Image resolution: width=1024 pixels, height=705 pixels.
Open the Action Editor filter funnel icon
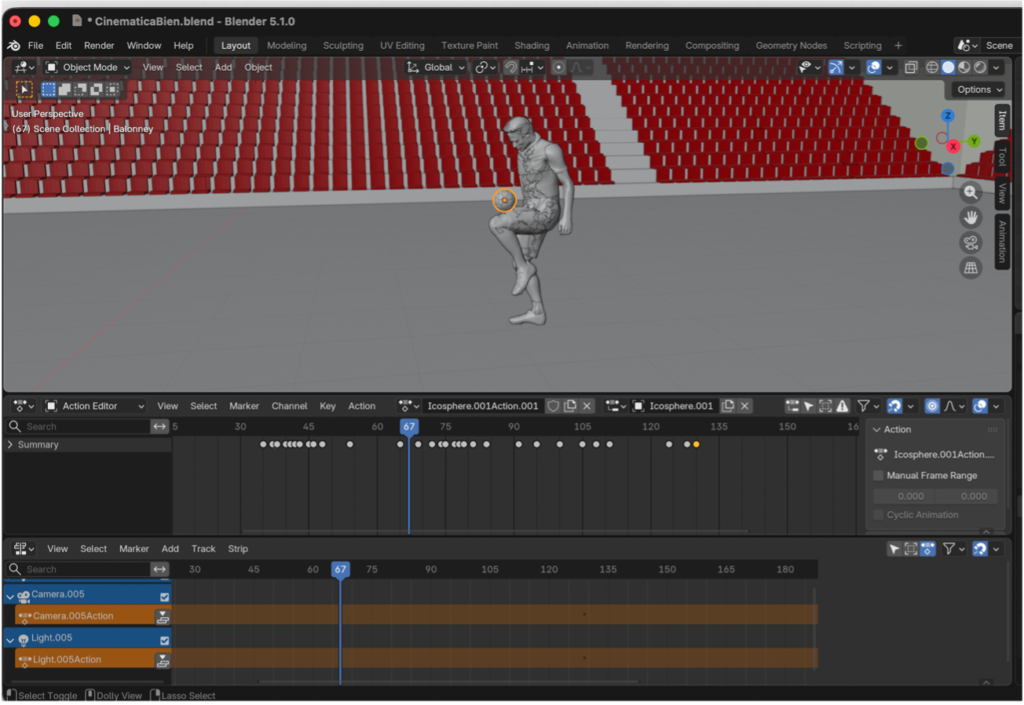[863, 406]
